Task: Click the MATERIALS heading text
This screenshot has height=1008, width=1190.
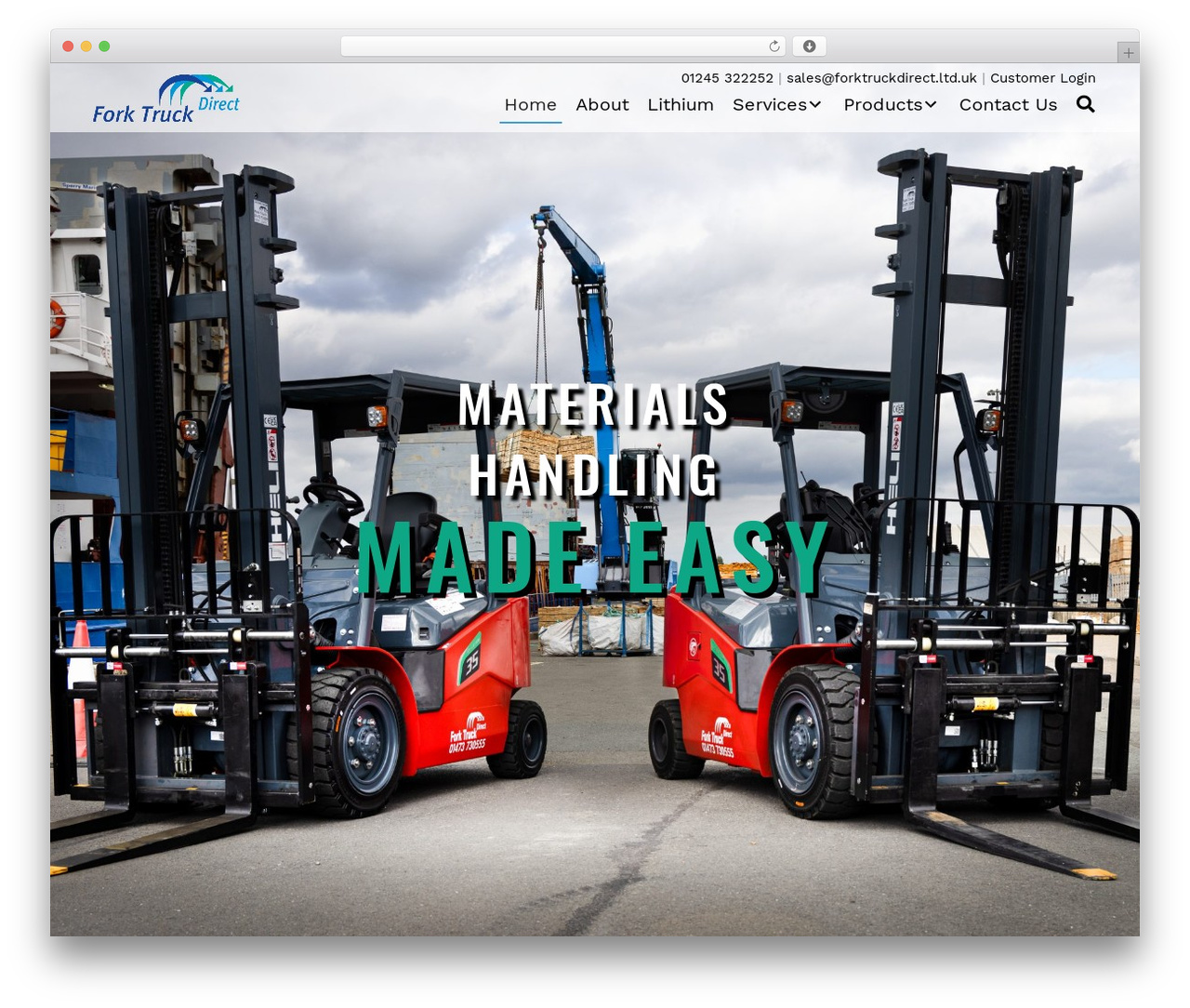Action: point(593,405)
